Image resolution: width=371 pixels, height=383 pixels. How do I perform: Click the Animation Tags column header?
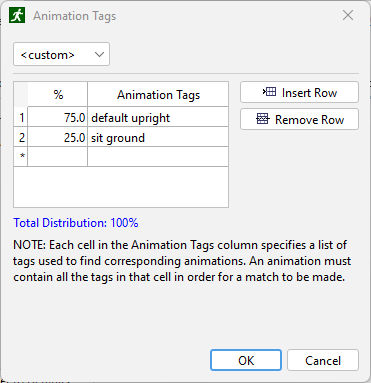(x=158, y=95)
